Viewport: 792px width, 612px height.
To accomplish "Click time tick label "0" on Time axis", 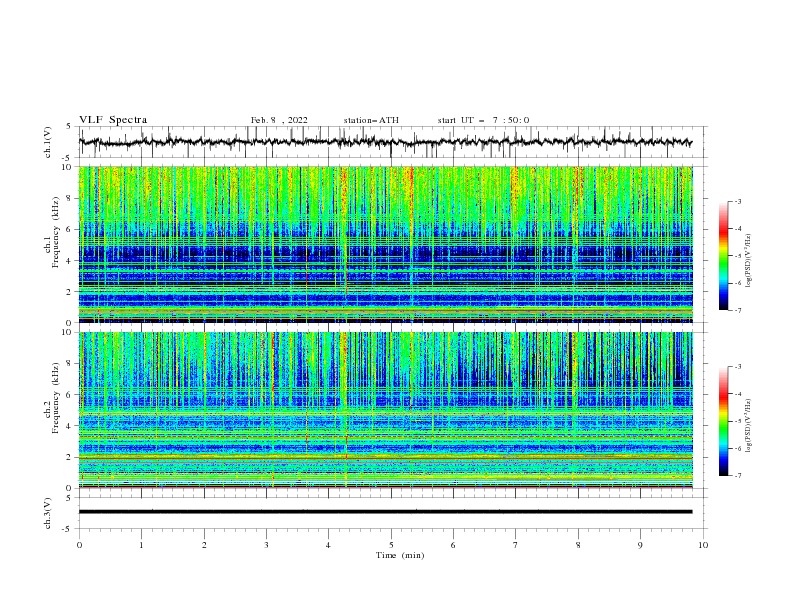I will (79, 545).
